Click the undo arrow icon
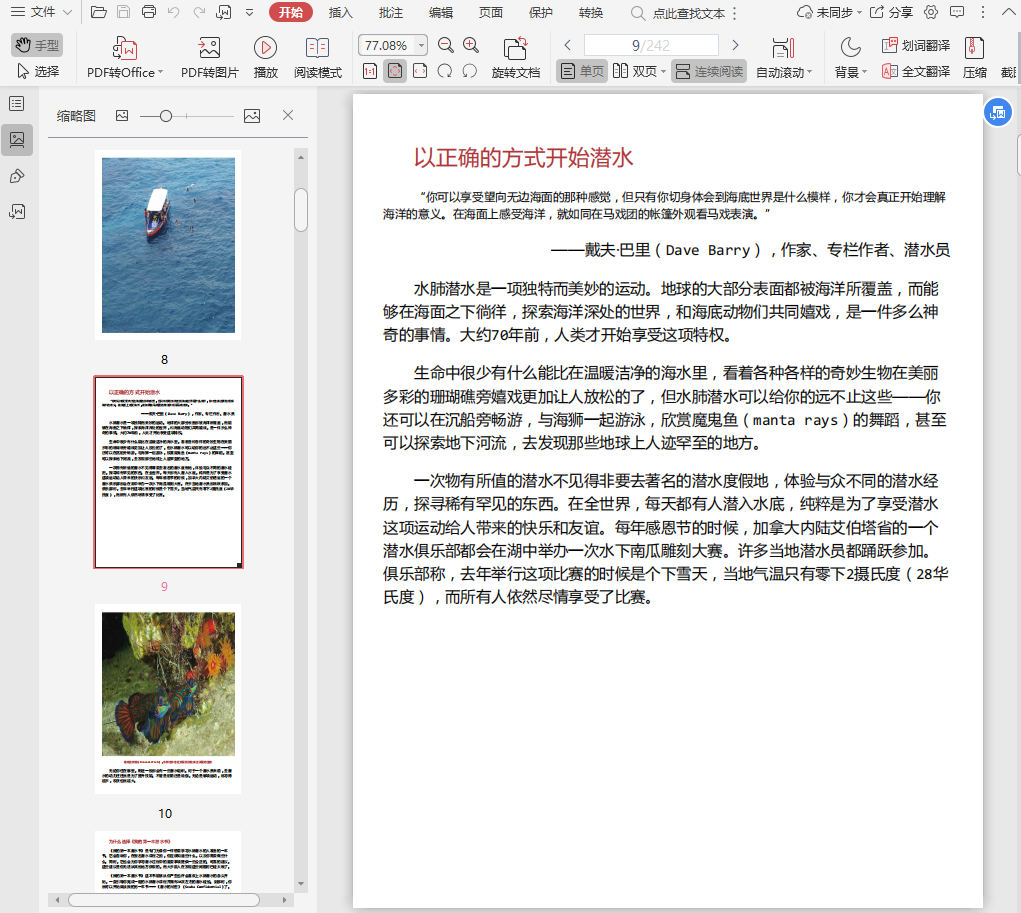This screenshot has width=1021, height=913. click(173, 12)
